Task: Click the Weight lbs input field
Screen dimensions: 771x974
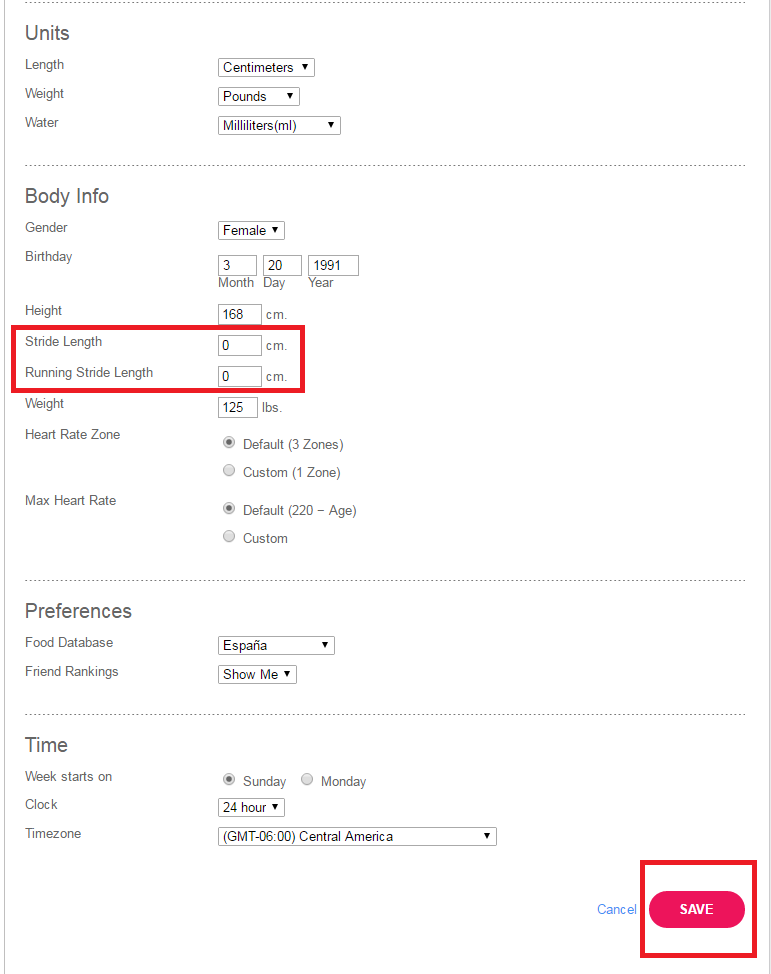Action: point(238,408)
